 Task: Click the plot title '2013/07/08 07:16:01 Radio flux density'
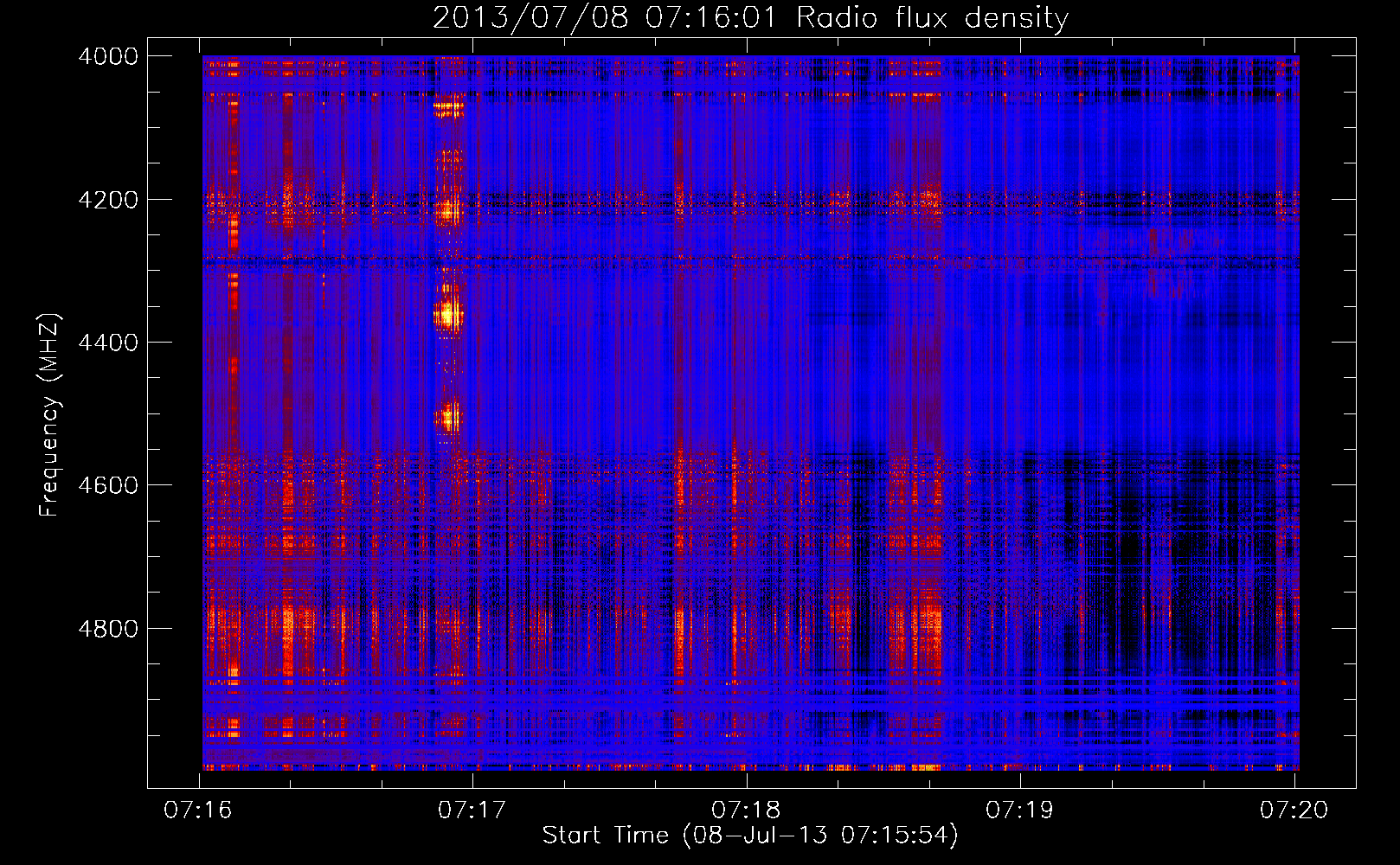(x=750, y=17)
